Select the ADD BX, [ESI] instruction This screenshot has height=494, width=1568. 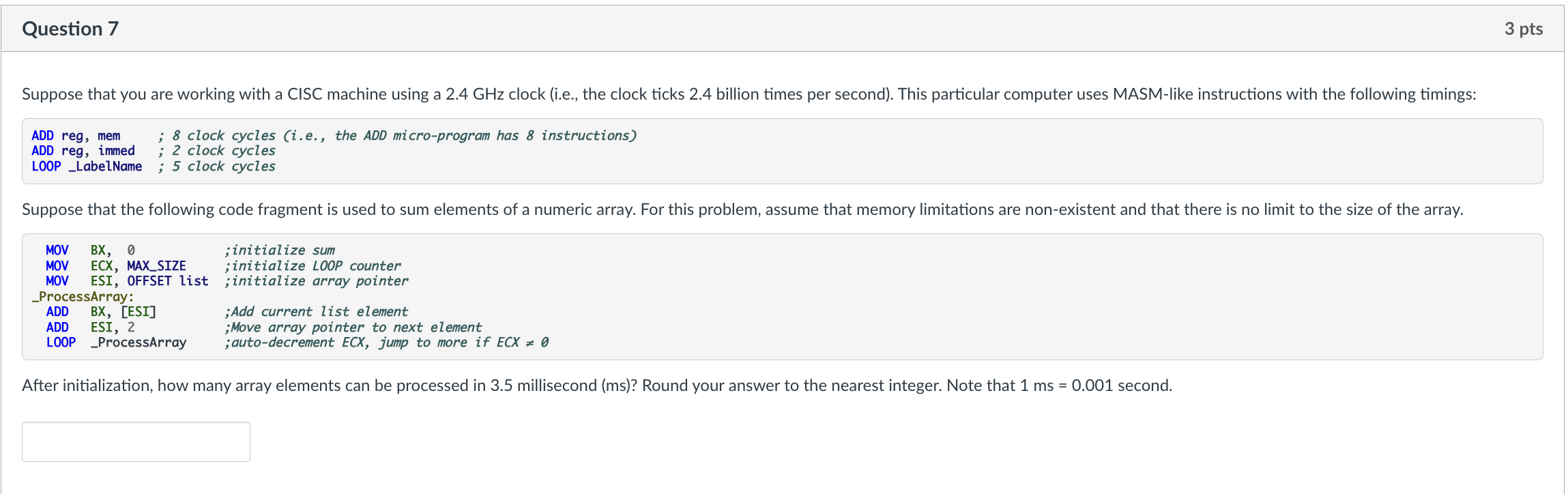[101, 312]
